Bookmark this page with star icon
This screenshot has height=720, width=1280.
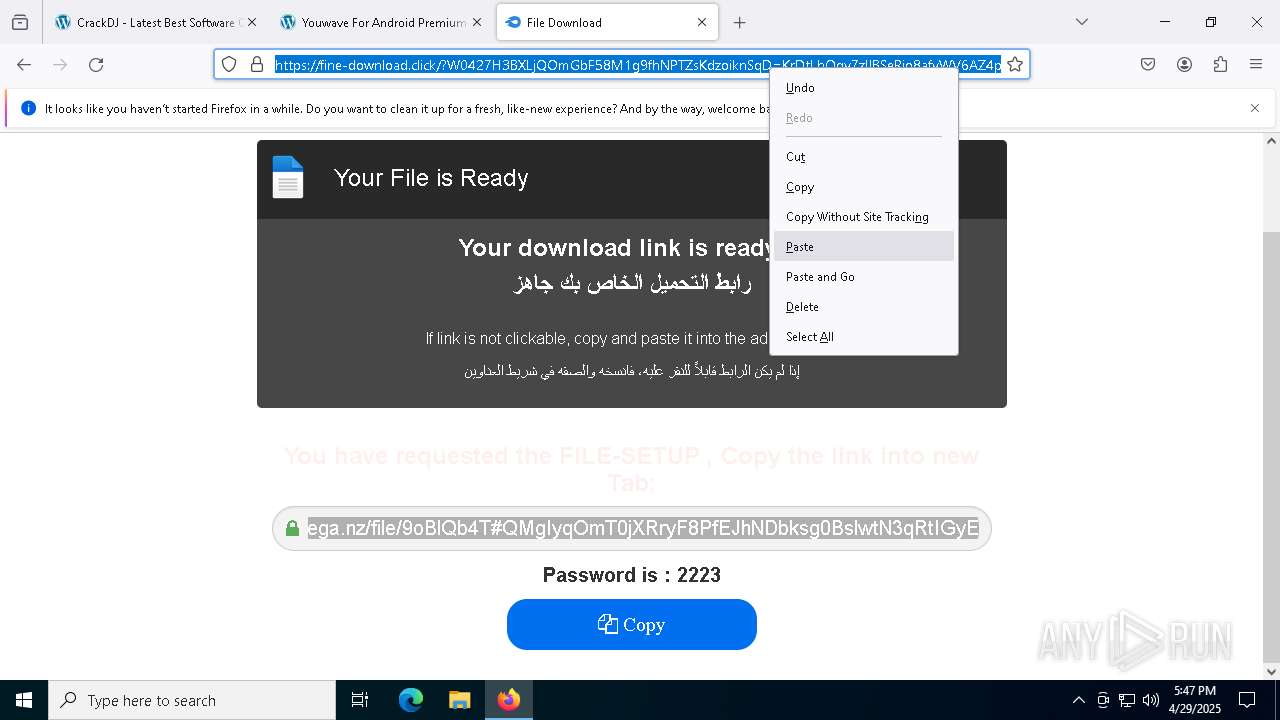1015,64
